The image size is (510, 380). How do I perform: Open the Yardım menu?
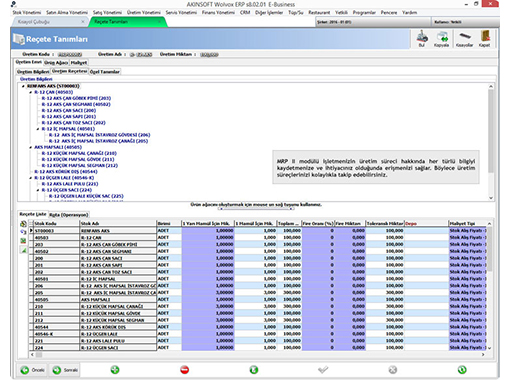point(409,13)
